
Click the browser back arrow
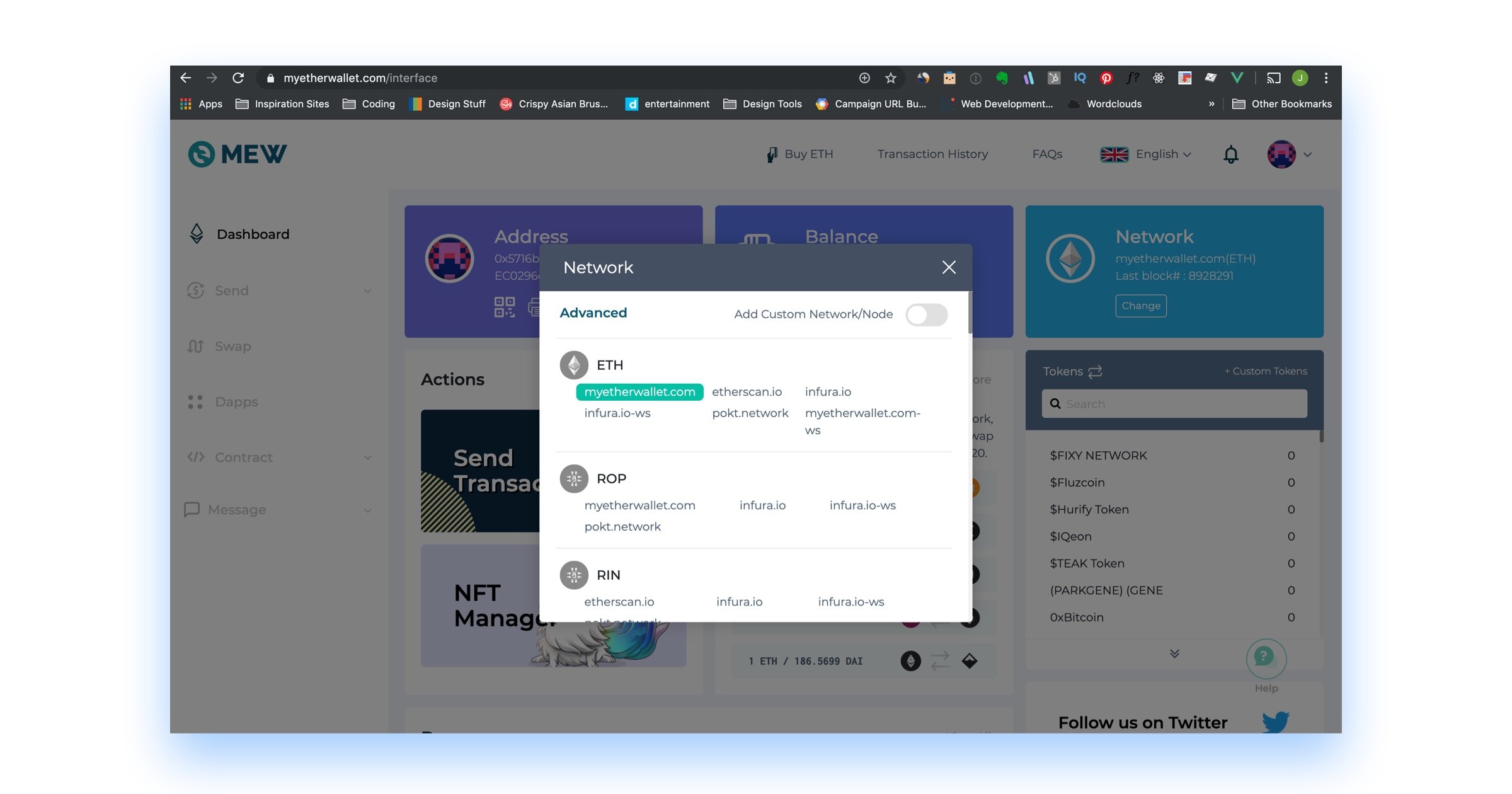coord(185,78)
